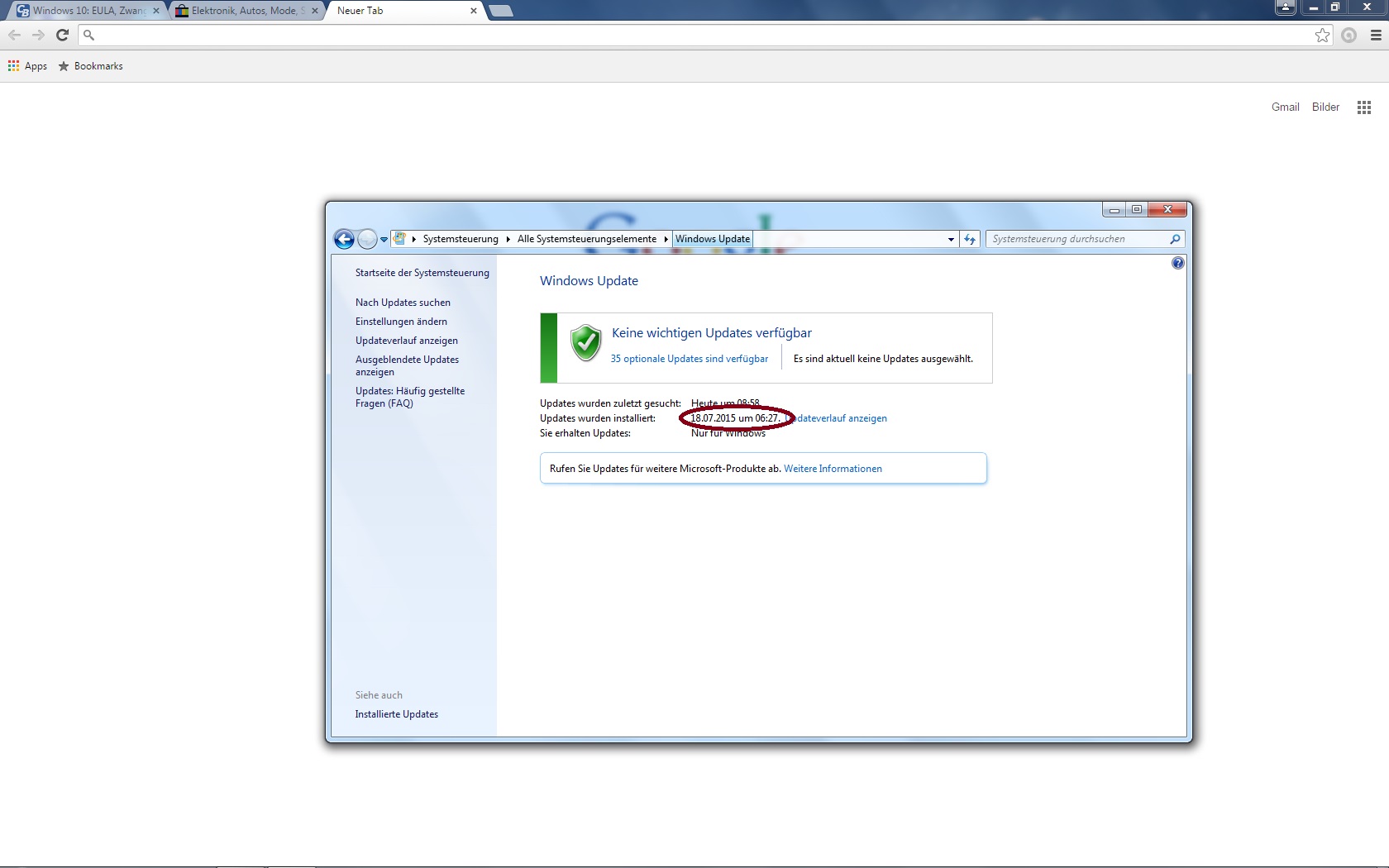Go back in the Control Panel window
This screenshot has height=868, width=1389.
tap(344, 239)
